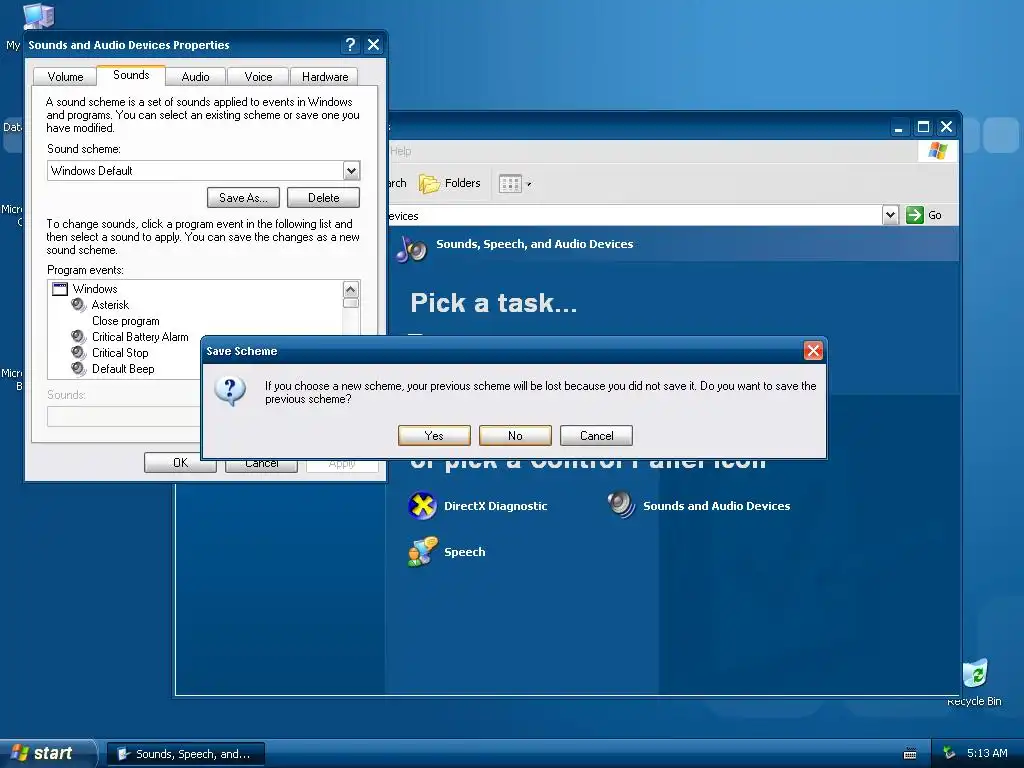1024x768 pixels.
Task: Click the help question mark in Properties title bar
Action: pyautogui.click(x=351, y=44)
